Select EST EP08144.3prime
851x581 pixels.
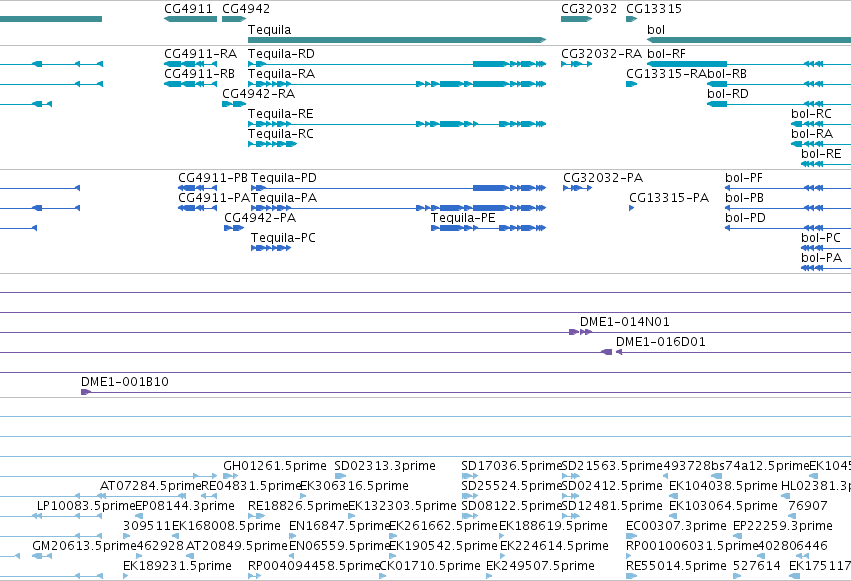pyautogui.click(x=185, y=506)
